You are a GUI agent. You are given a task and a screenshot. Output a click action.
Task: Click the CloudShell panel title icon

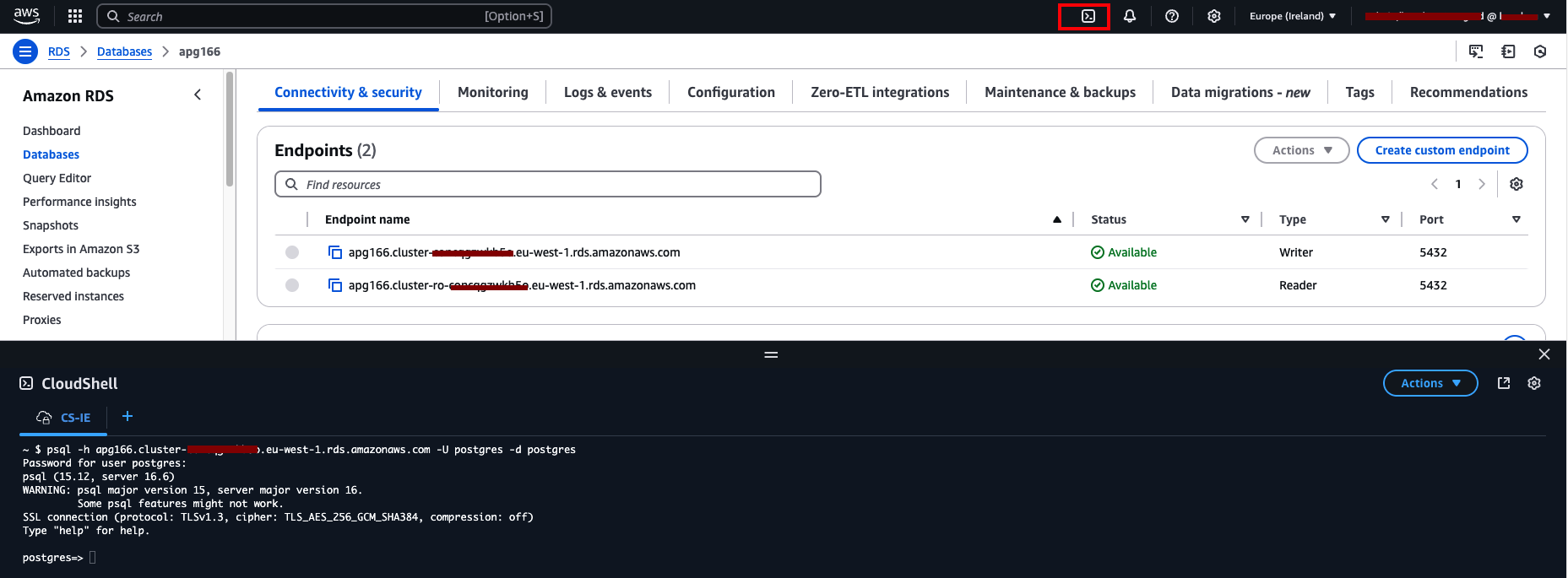tap(26, 383)
